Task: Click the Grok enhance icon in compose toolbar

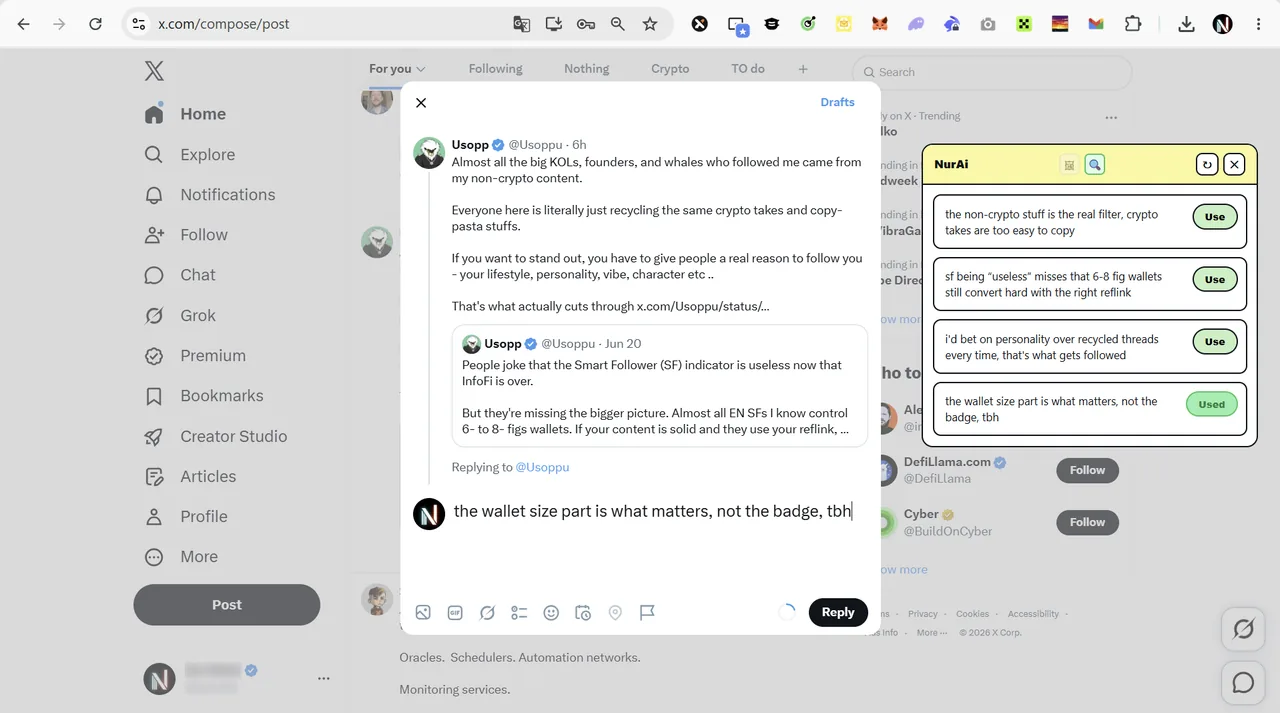Action: pos(487,613)
